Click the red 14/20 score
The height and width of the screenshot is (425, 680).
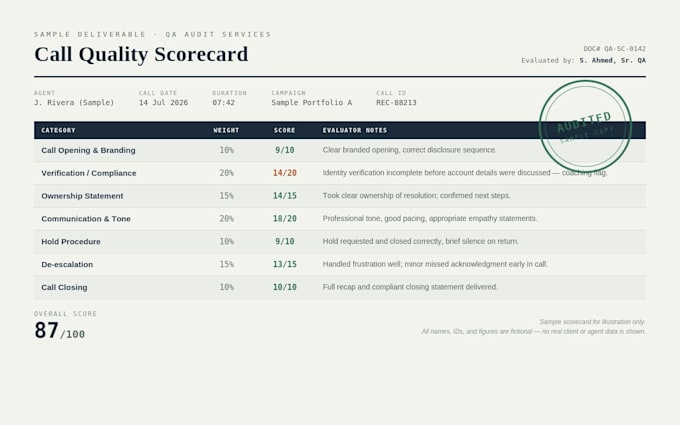pyautogui.click(x=284, y=173)
